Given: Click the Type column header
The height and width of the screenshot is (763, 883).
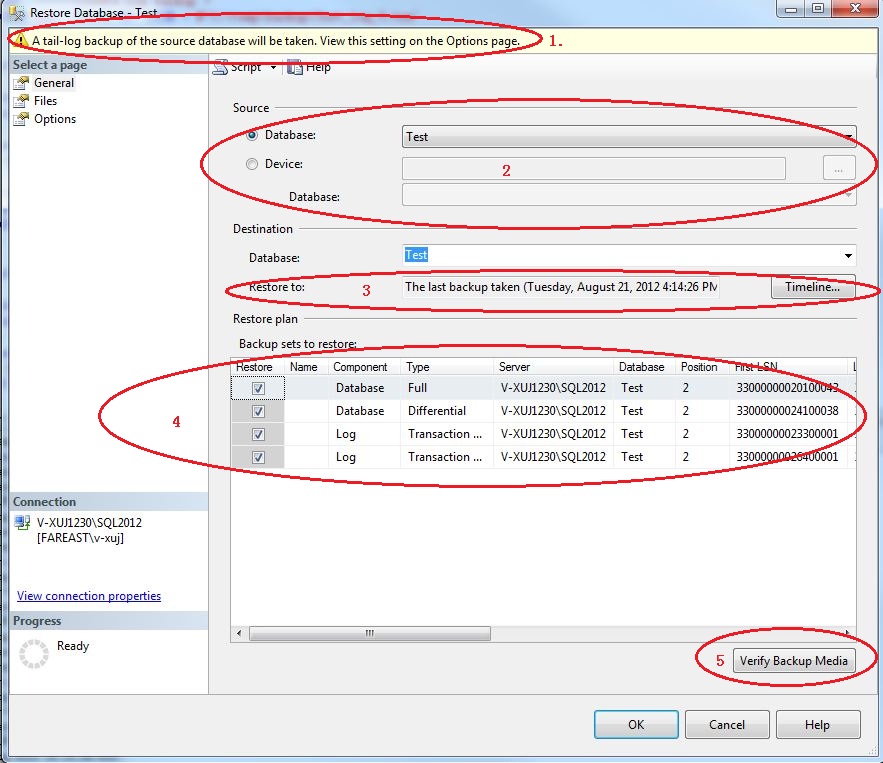Looking at the screenshot, I should (447, 367).
